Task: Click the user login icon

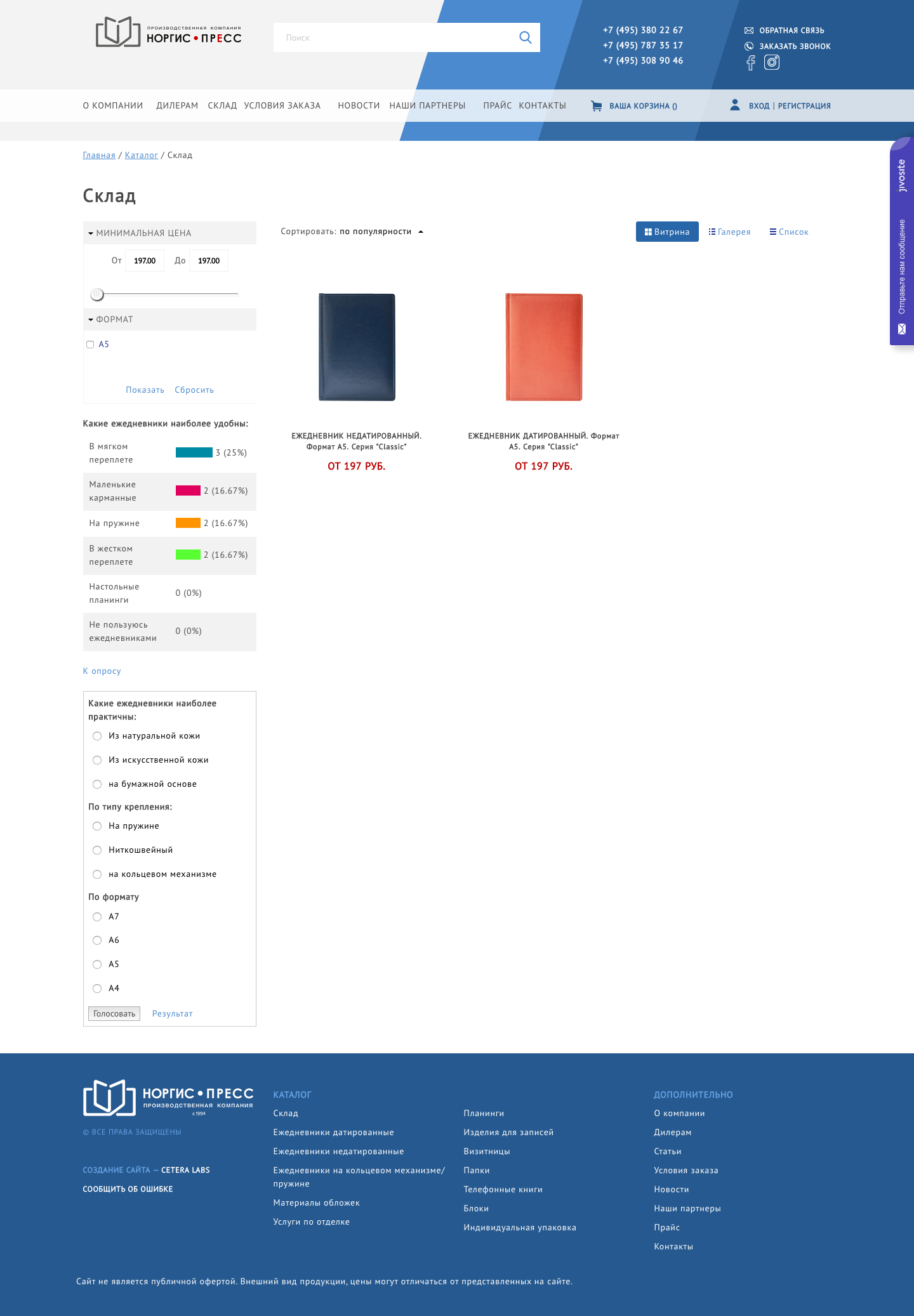Action: (734, 105)
